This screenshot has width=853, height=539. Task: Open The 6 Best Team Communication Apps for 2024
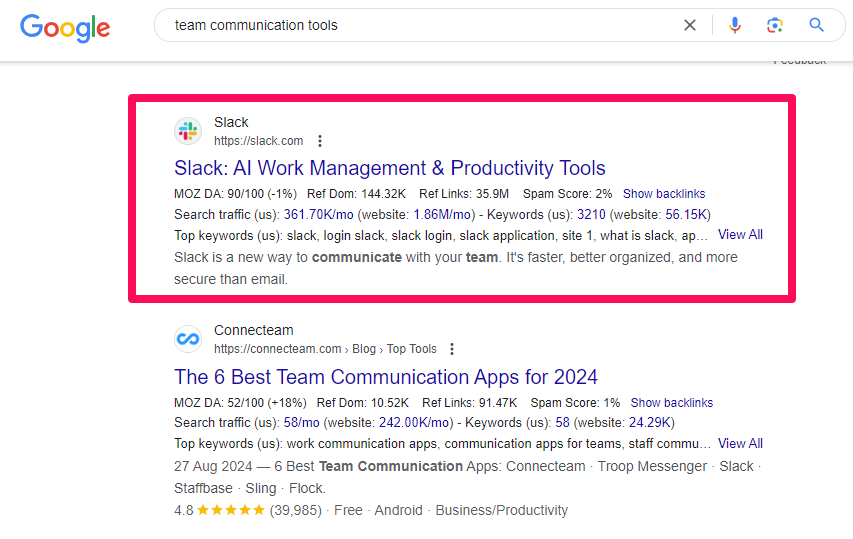(x=386, y=377)
